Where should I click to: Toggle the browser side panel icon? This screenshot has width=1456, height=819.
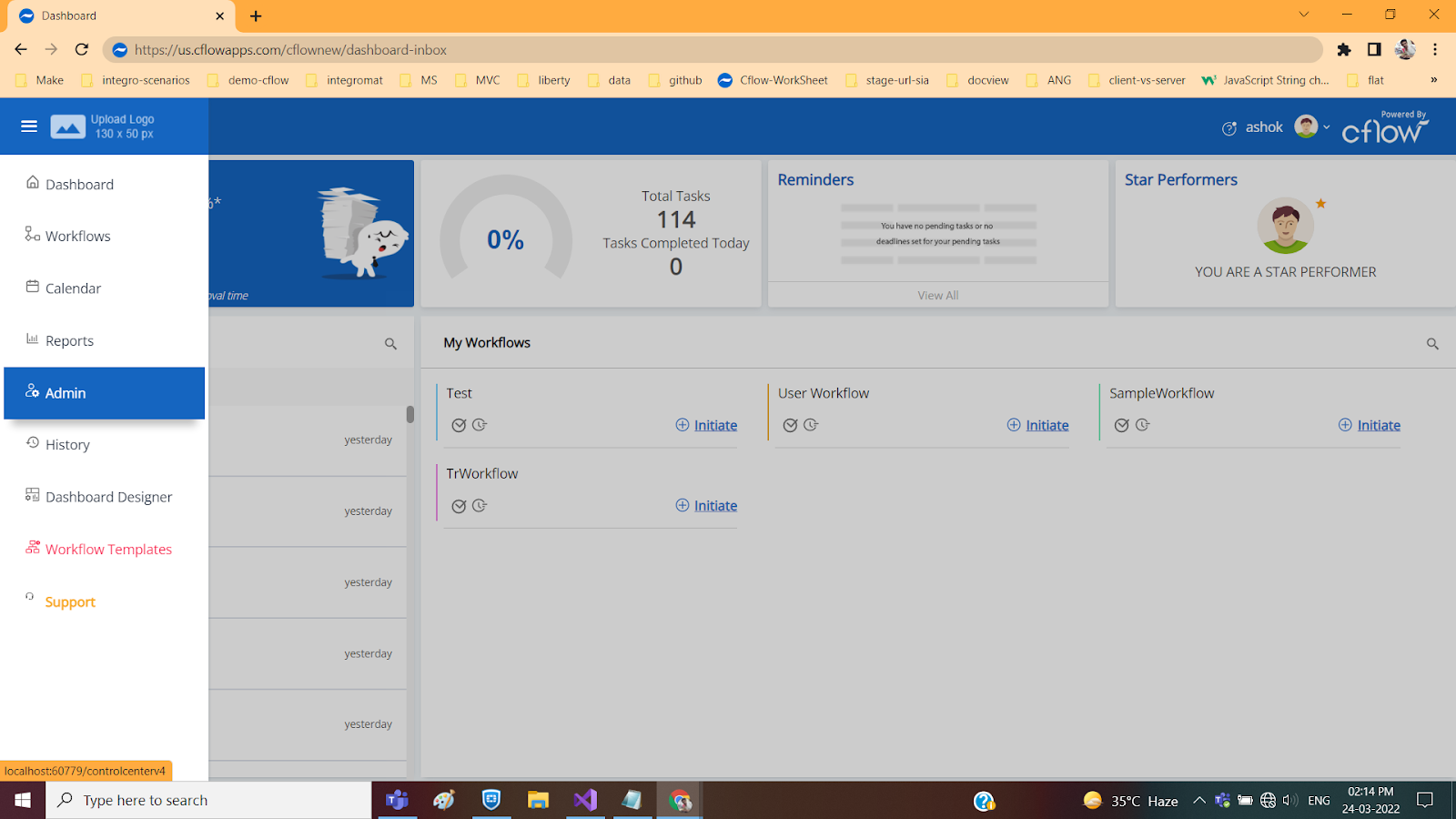tap(1374, 50)
